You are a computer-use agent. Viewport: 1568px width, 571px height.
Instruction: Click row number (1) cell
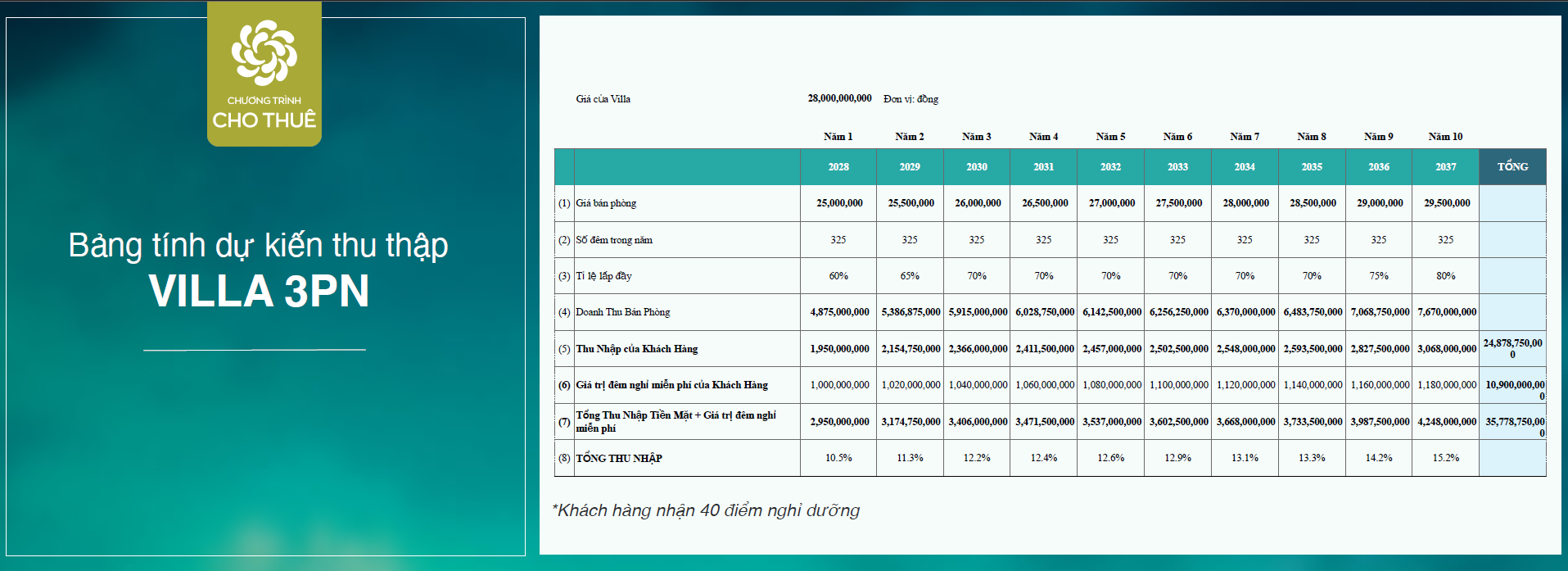click(x=564, y=203)
